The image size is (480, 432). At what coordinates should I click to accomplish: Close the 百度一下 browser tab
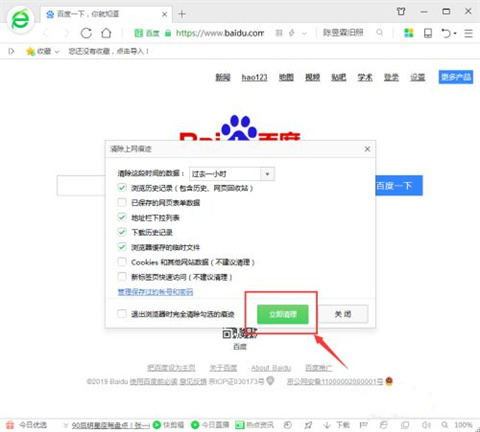pyautogui.click(x=165, y=14)
